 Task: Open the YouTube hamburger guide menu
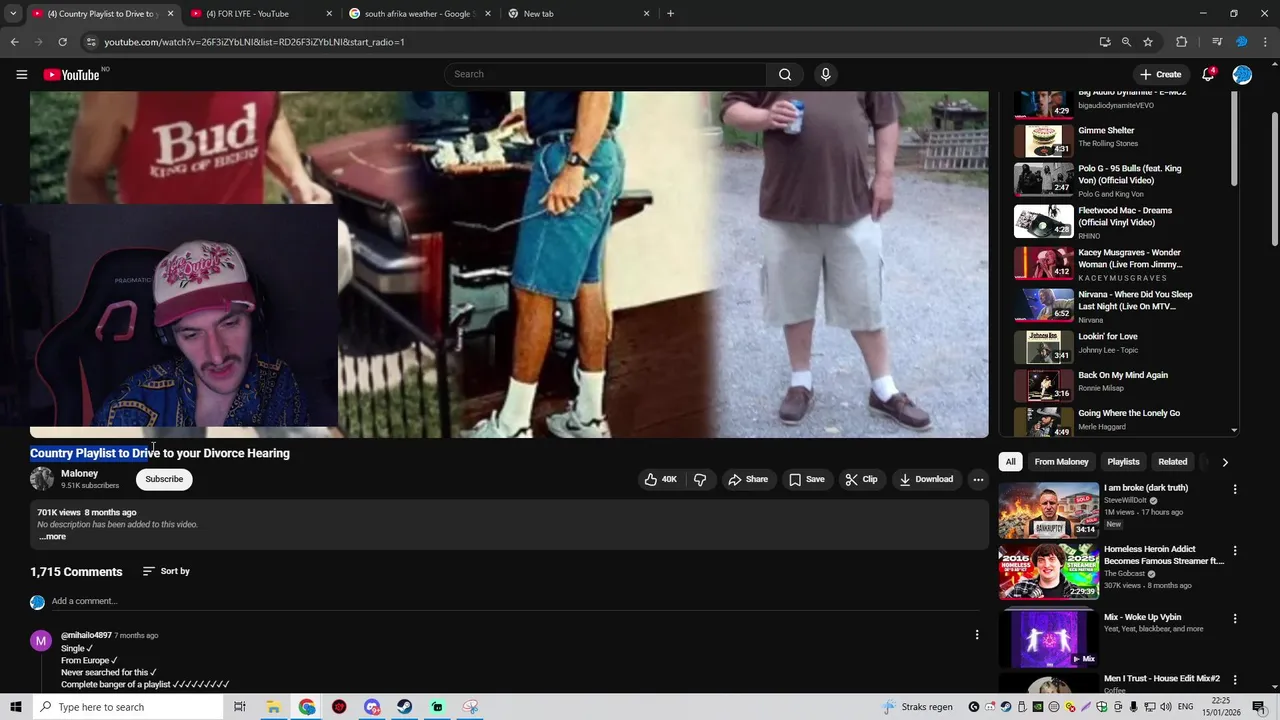21,74
